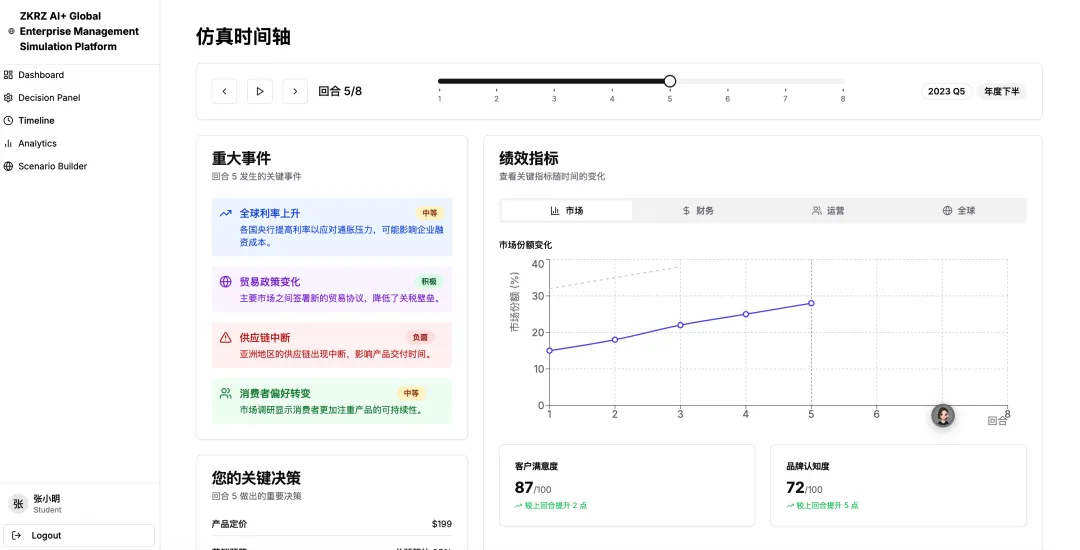Click the 张 user avatar in sidebar
The image size is (1080, 550).
19,504
